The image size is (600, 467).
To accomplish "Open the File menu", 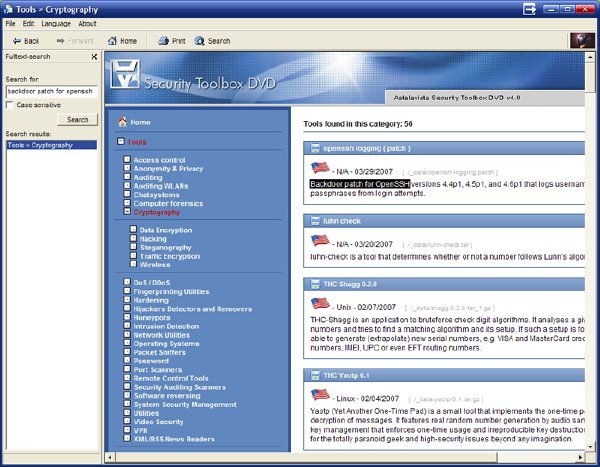I will click(10, 23).
